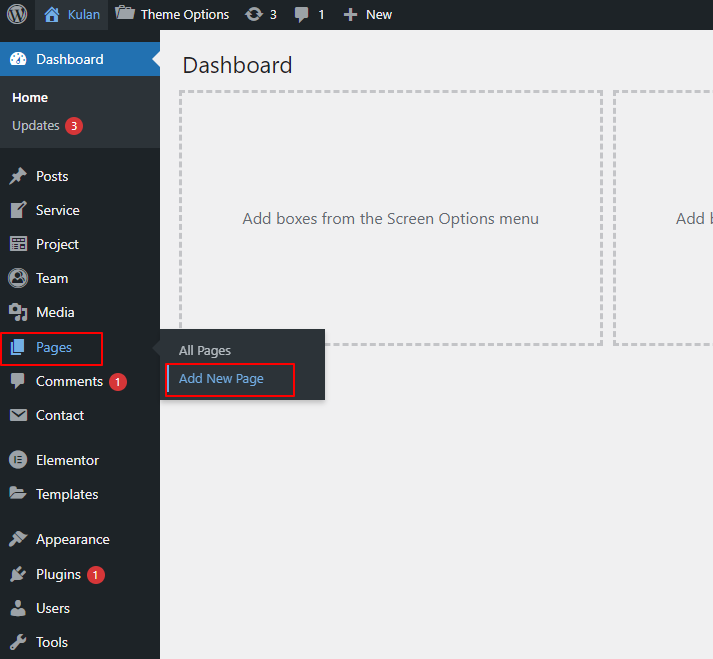
Task: Click the Kulan home icon
Action: pyautogui.click(x=51, y=15)
